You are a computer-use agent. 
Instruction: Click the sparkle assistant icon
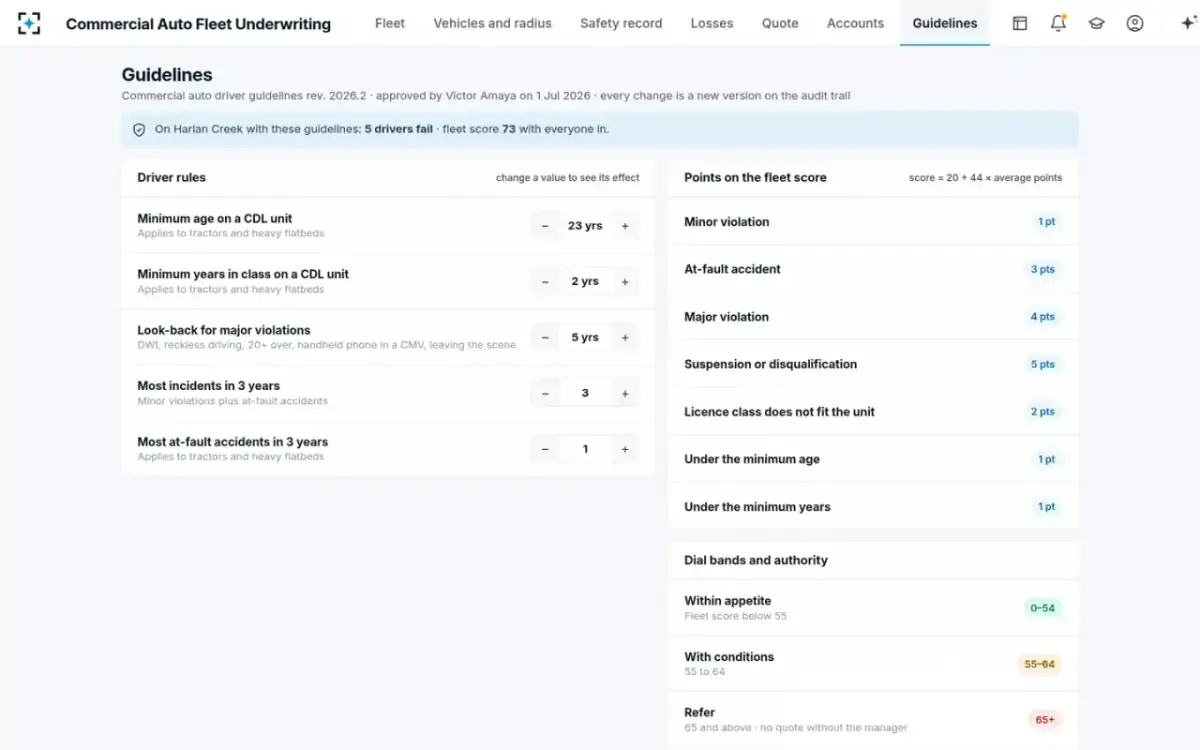(1188, 23)
